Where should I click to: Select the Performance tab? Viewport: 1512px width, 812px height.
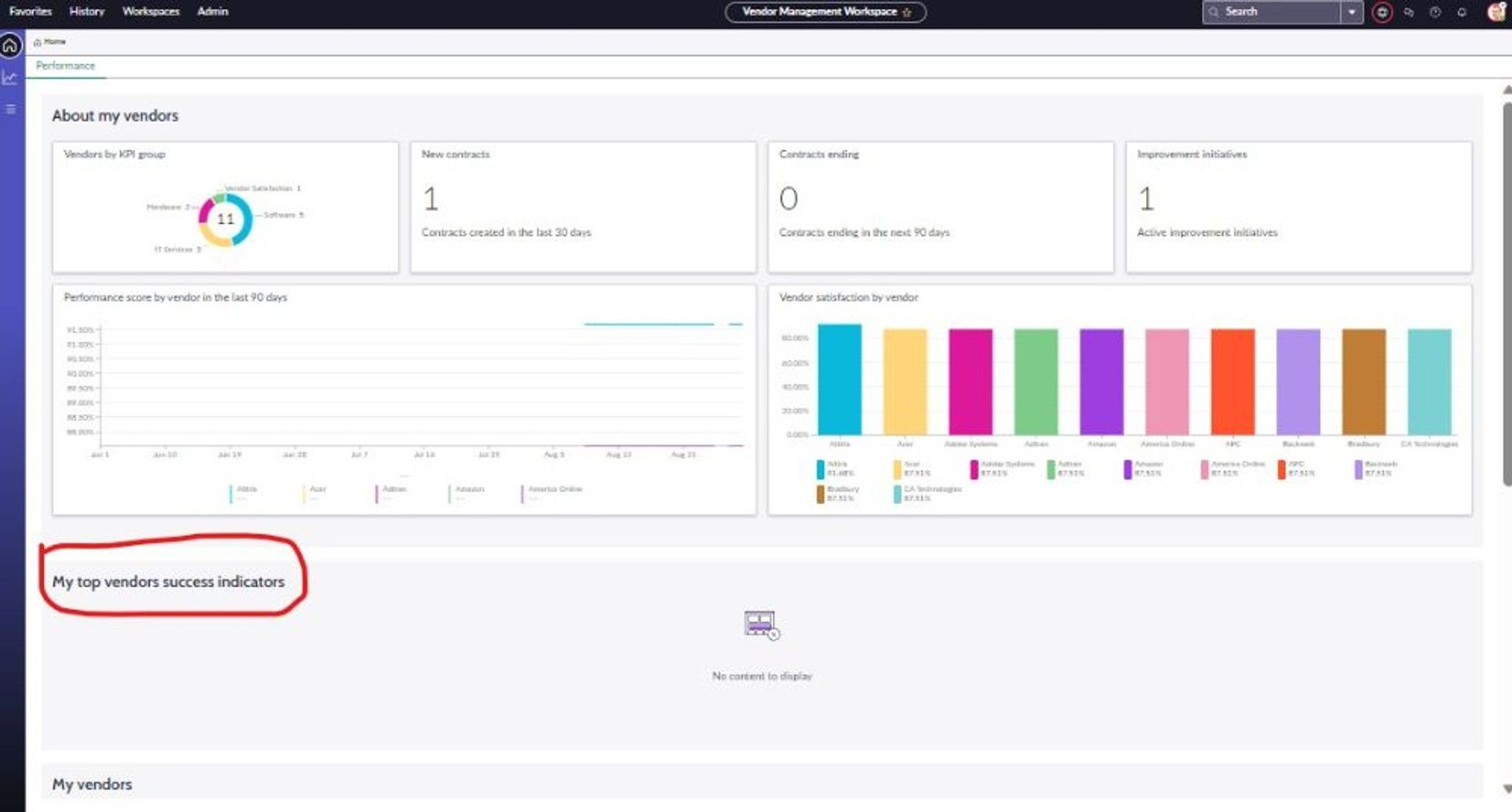(x=65, y=66)
